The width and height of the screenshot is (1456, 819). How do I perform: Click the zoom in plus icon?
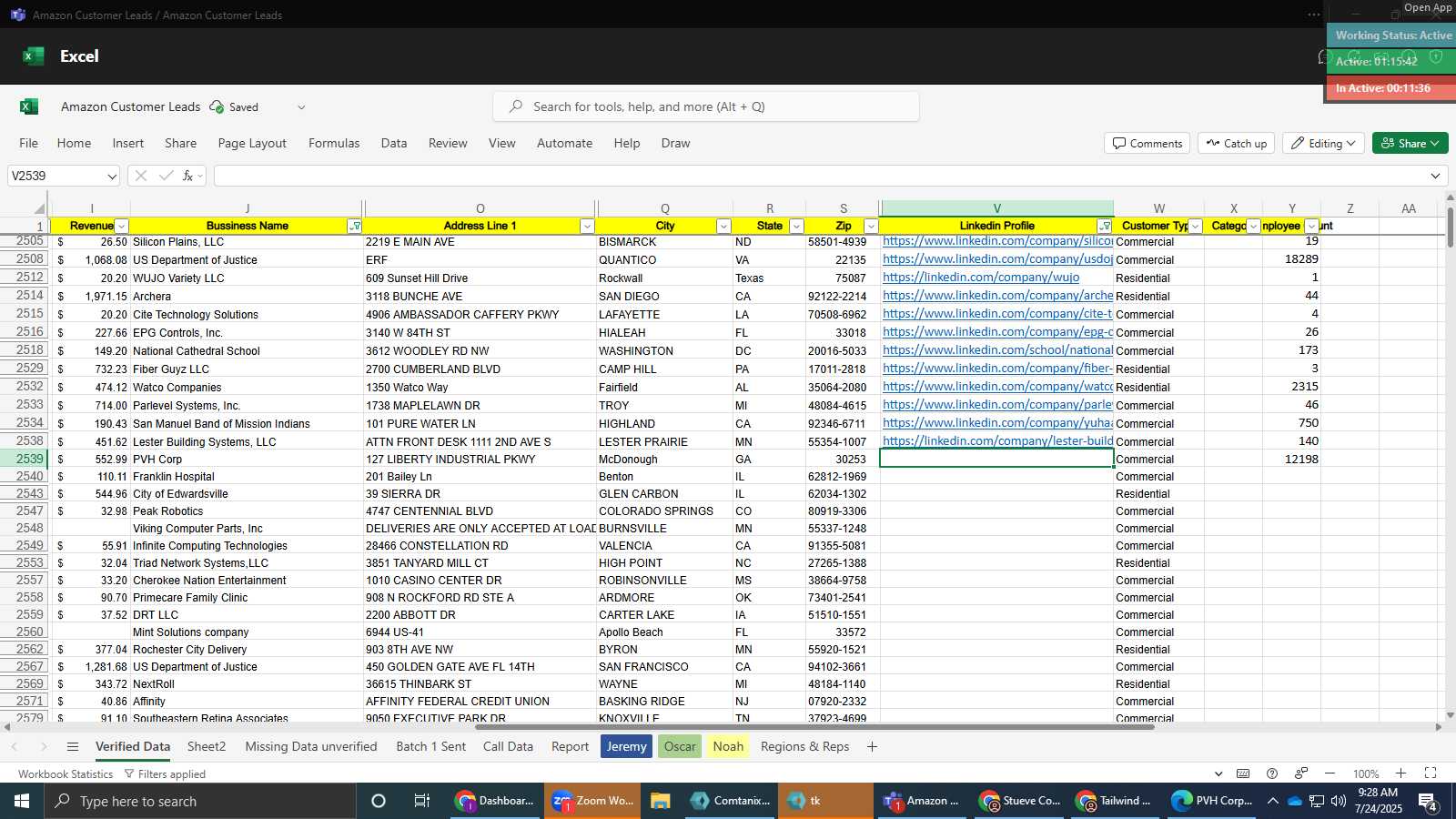click(1400, 773)
